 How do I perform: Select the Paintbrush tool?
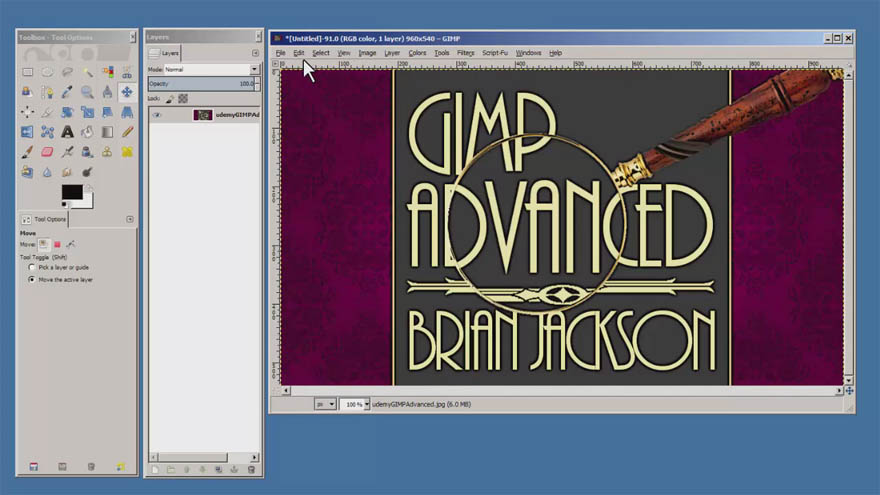click(28, 152)
